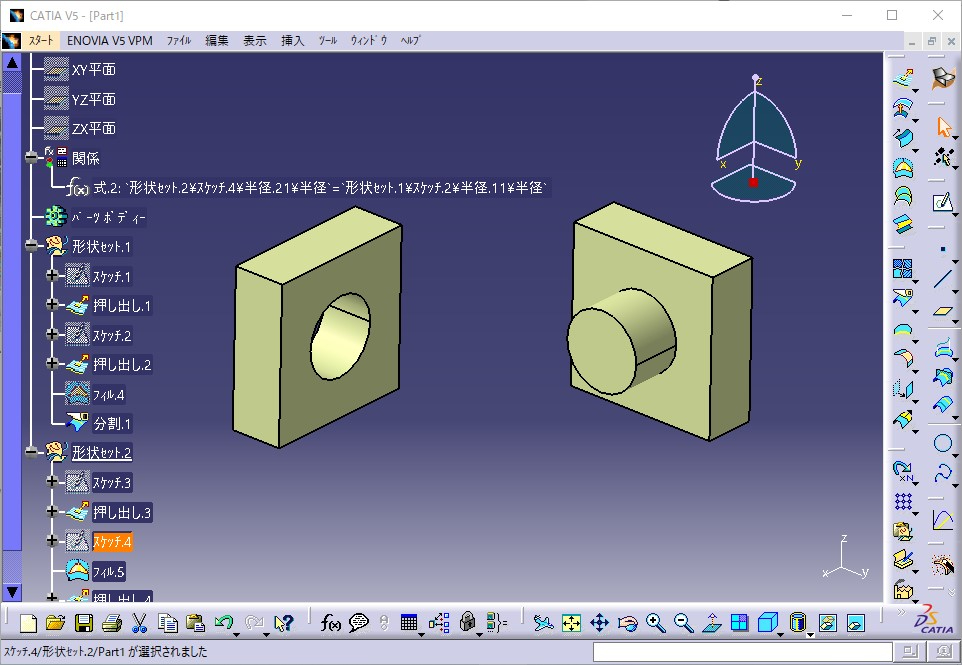Select the Extrude surface tool in right toolbar
Viewport: 962px width, 665px height.
point(903,78)
